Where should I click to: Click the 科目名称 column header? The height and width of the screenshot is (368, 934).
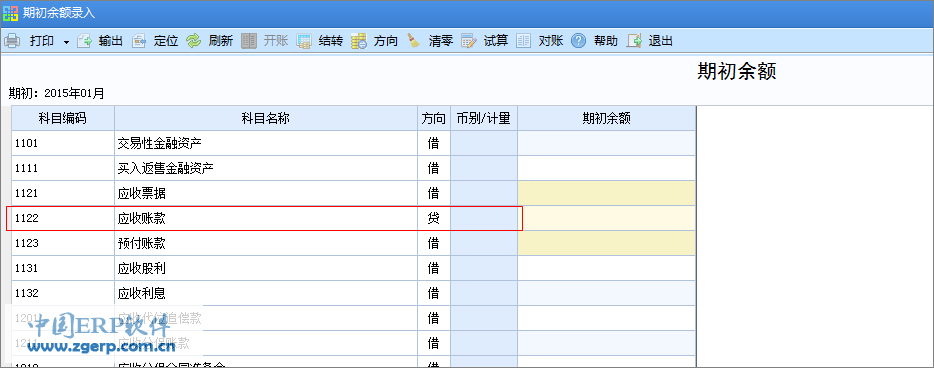[266, 118]
